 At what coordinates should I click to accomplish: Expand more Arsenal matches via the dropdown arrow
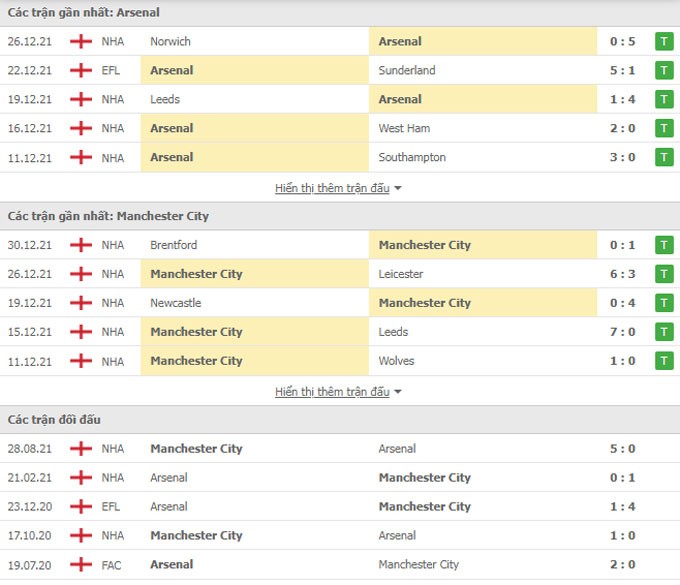point(398,188)
